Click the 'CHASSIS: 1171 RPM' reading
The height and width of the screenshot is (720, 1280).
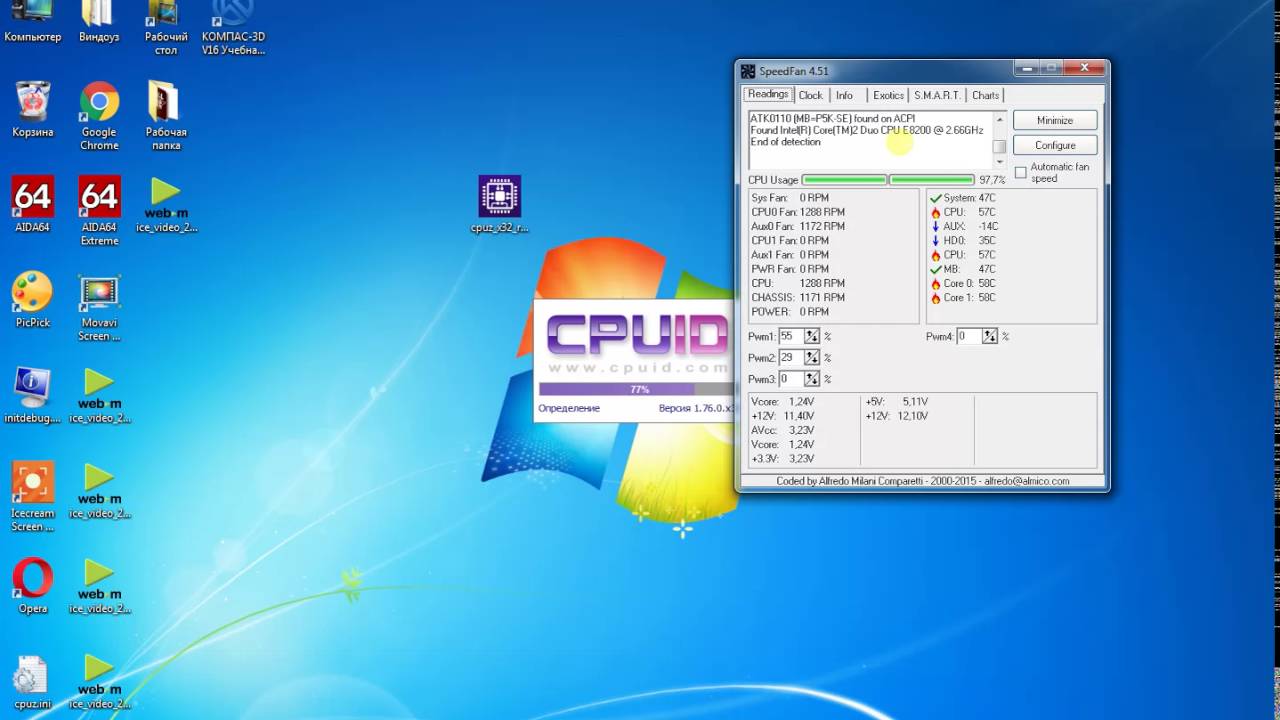click(798, 297)
